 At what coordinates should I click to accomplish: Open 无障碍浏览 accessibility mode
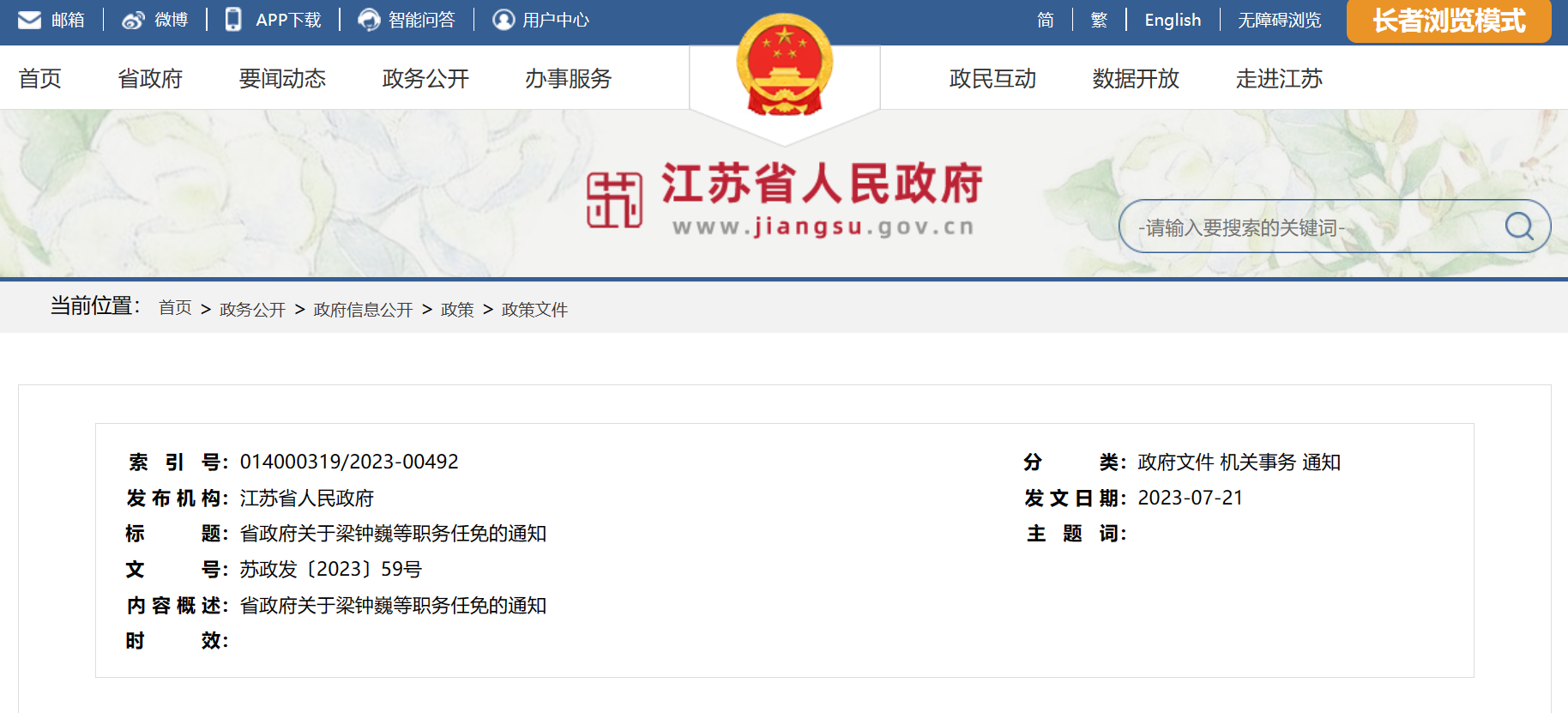coord(1279,20)
